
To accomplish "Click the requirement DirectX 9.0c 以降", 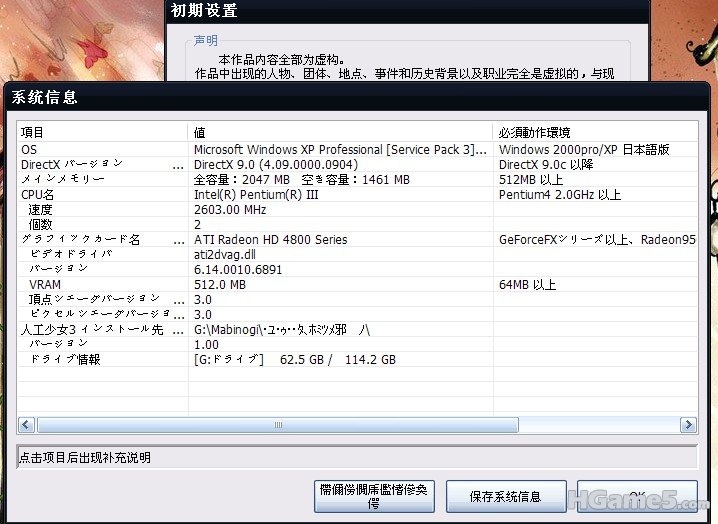I will [x=546, y=165].
